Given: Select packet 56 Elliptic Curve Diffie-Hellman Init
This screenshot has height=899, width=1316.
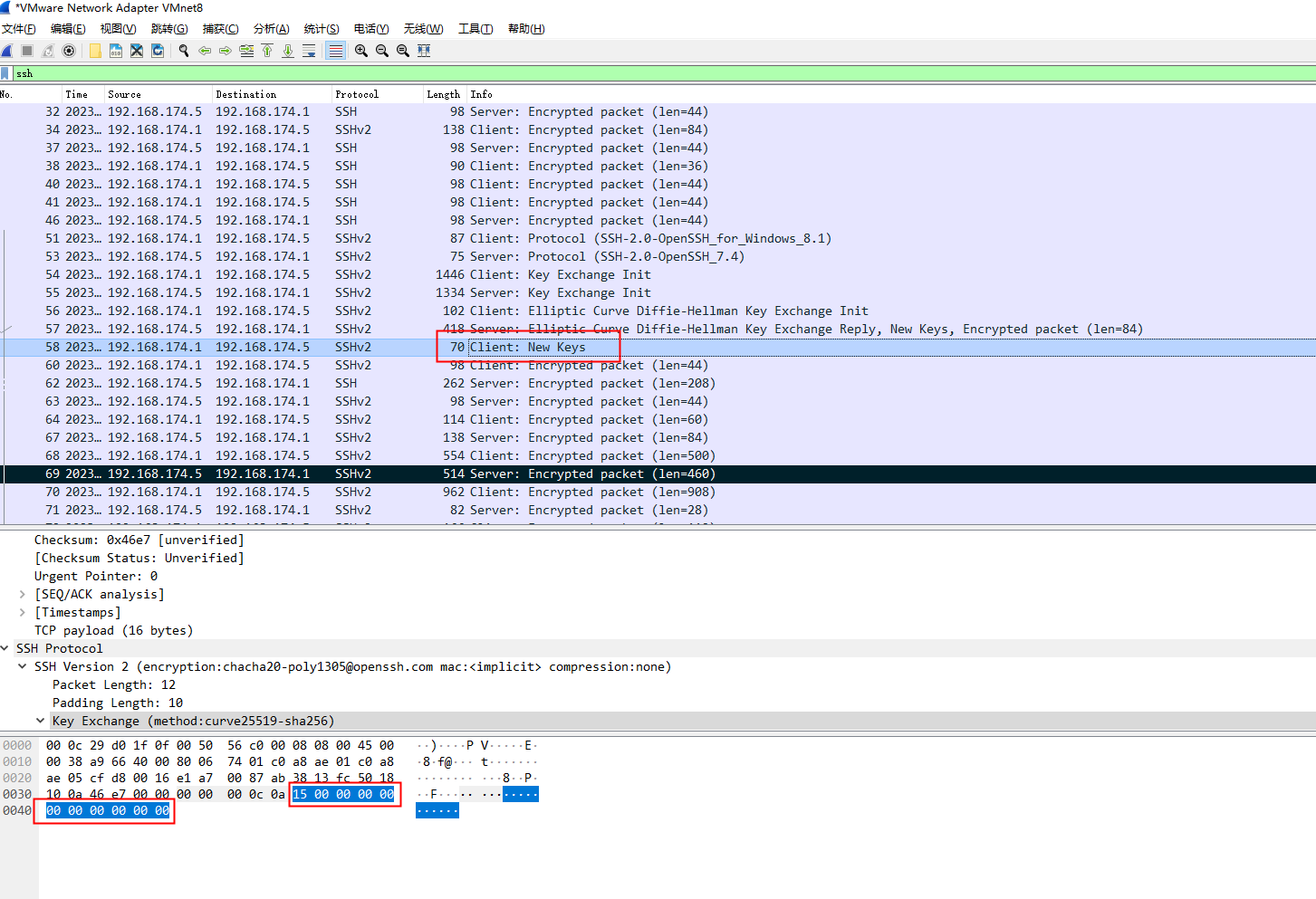Looking at the screenshot, I should pos(658,311).
